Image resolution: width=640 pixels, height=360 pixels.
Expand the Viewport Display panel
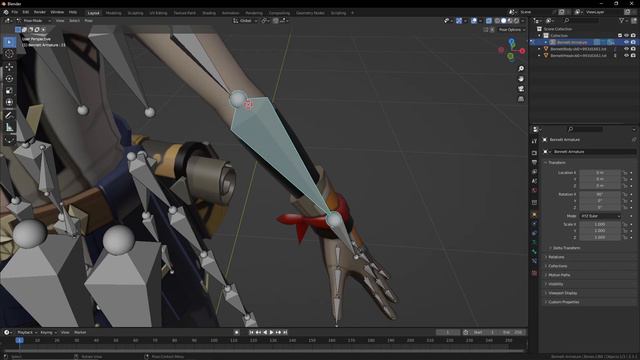[x=562, y=293]
